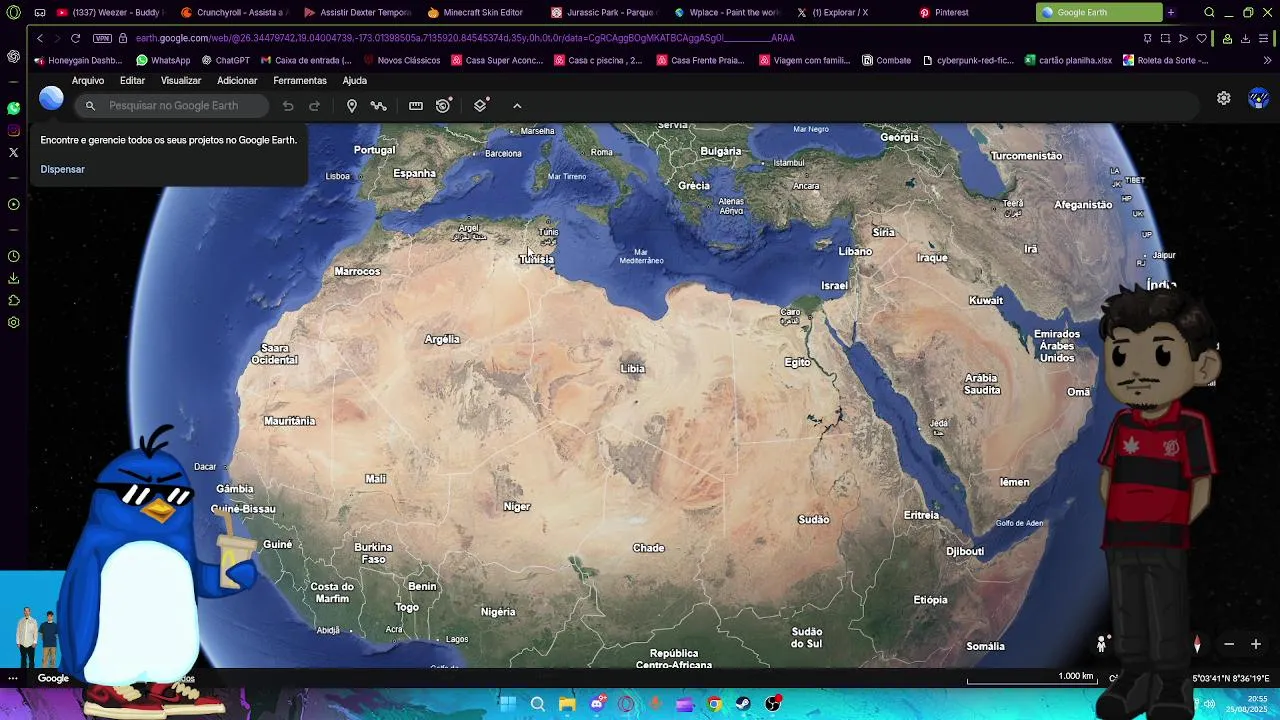The image size is (1280, 720).
Task: Open the Google account avatar
Action: [1259, 98]
